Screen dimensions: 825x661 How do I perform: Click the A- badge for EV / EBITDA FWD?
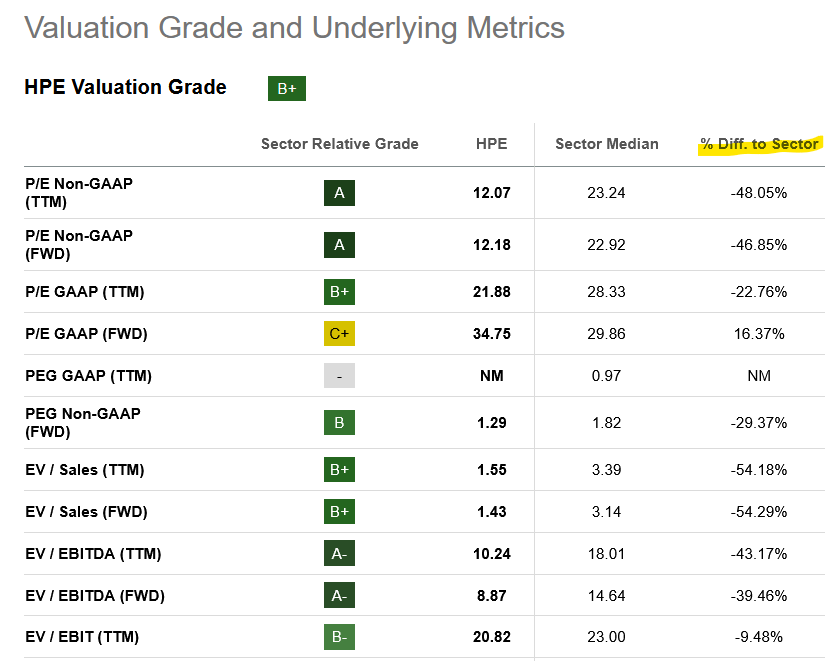339,595
